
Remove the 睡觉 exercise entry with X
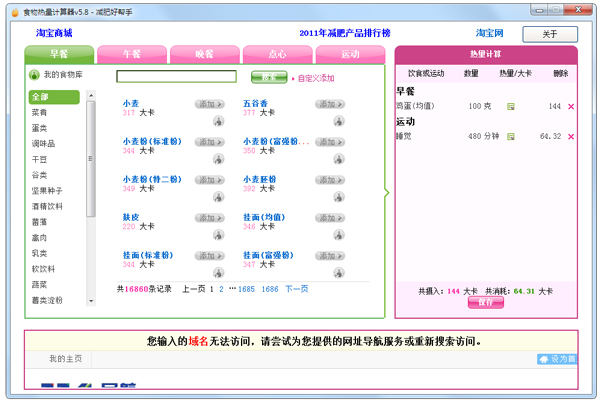click(x=571, y=136)
